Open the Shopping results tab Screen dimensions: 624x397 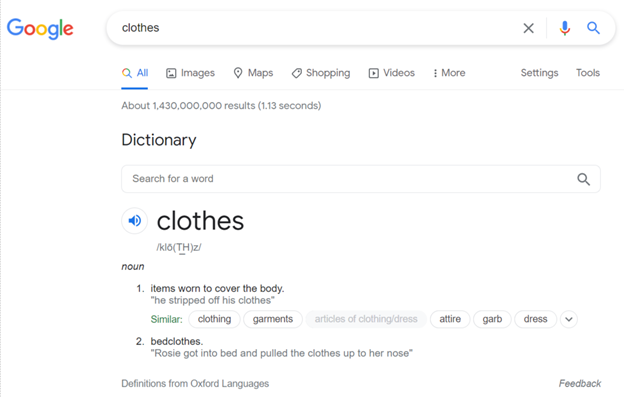pyautogui.click(x=321, y=73)
